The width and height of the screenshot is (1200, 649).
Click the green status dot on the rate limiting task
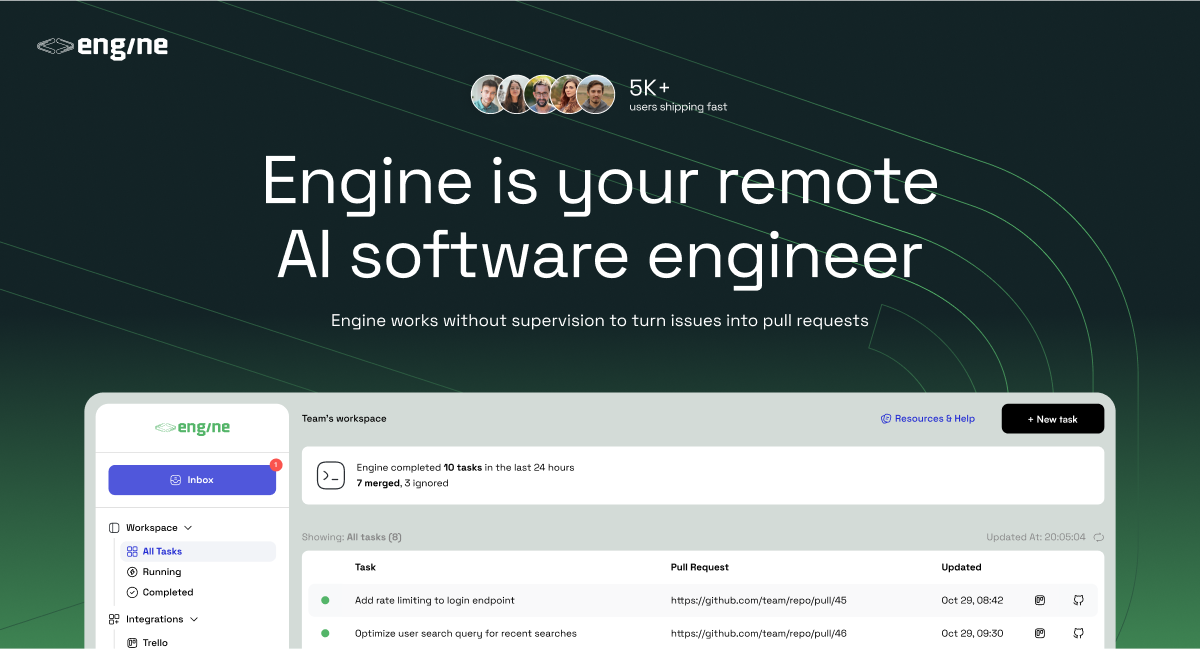pyautogui.click(x=325, y=600)
